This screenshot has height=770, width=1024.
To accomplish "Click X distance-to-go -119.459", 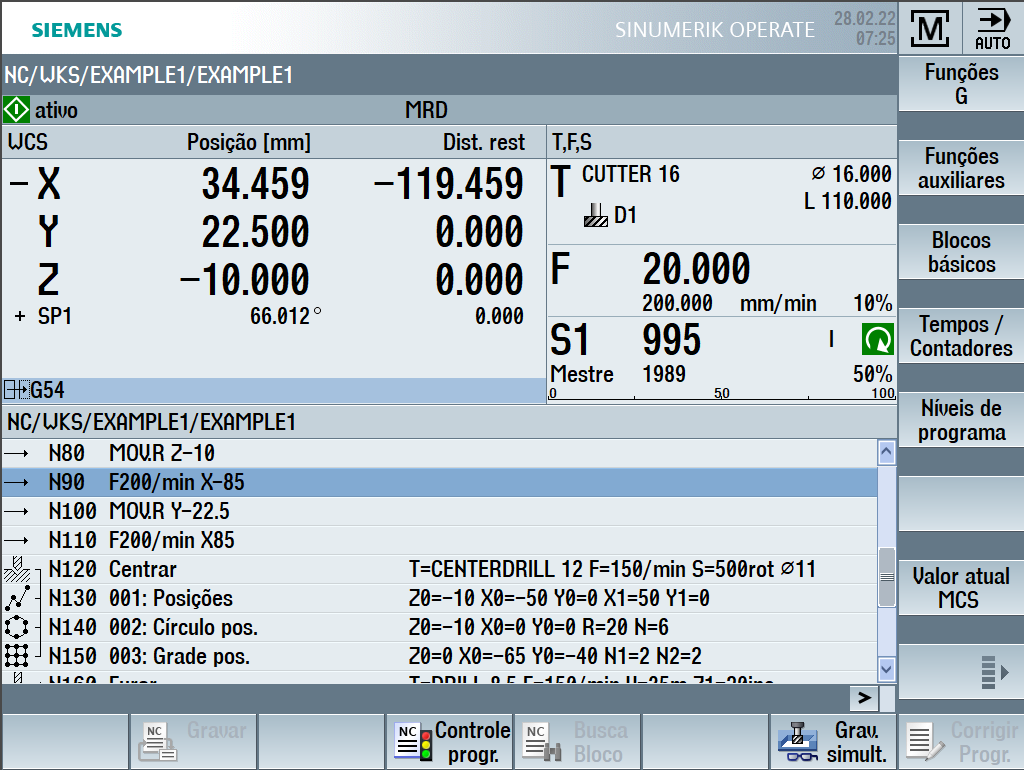I will click(449, 184).
